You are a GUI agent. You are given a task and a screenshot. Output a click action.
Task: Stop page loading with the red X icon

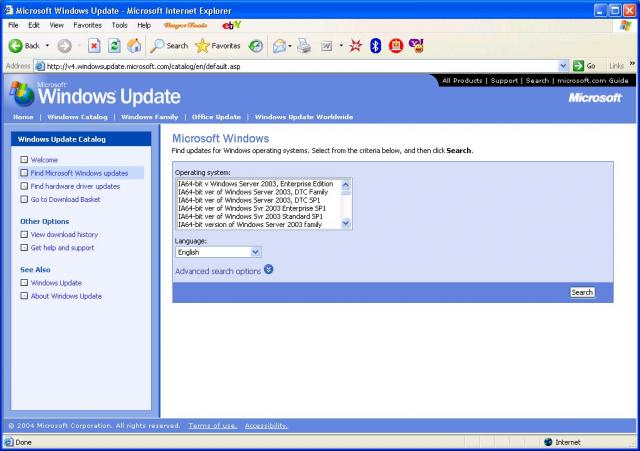[94, 46]
